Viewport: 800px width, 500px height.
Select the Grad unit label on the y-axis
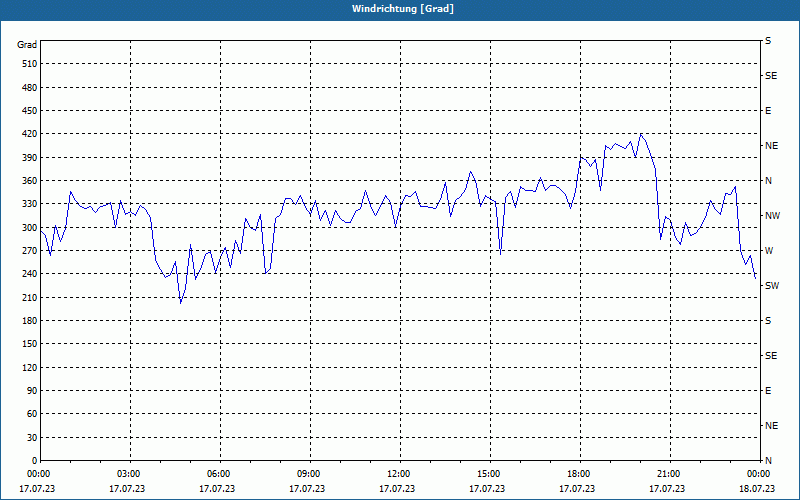pos(27,45)
